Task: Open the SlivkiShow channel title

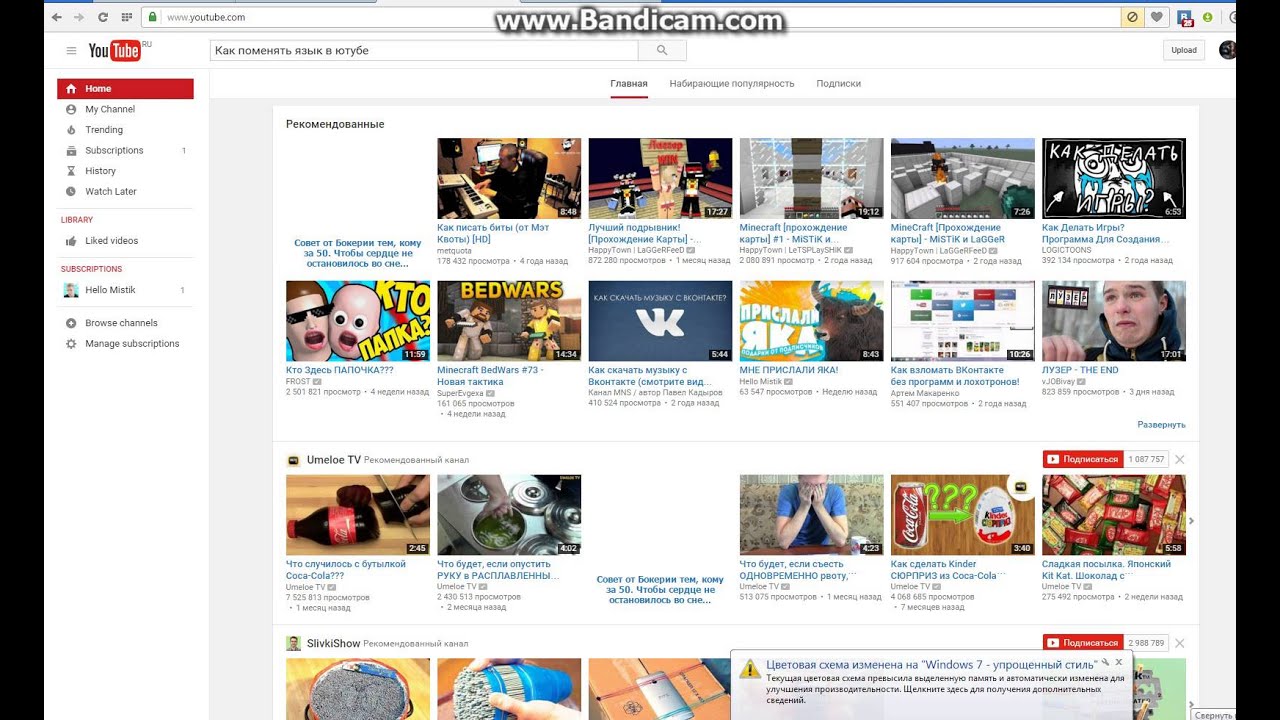Action: pyautogui.click(x=333, y=644)
